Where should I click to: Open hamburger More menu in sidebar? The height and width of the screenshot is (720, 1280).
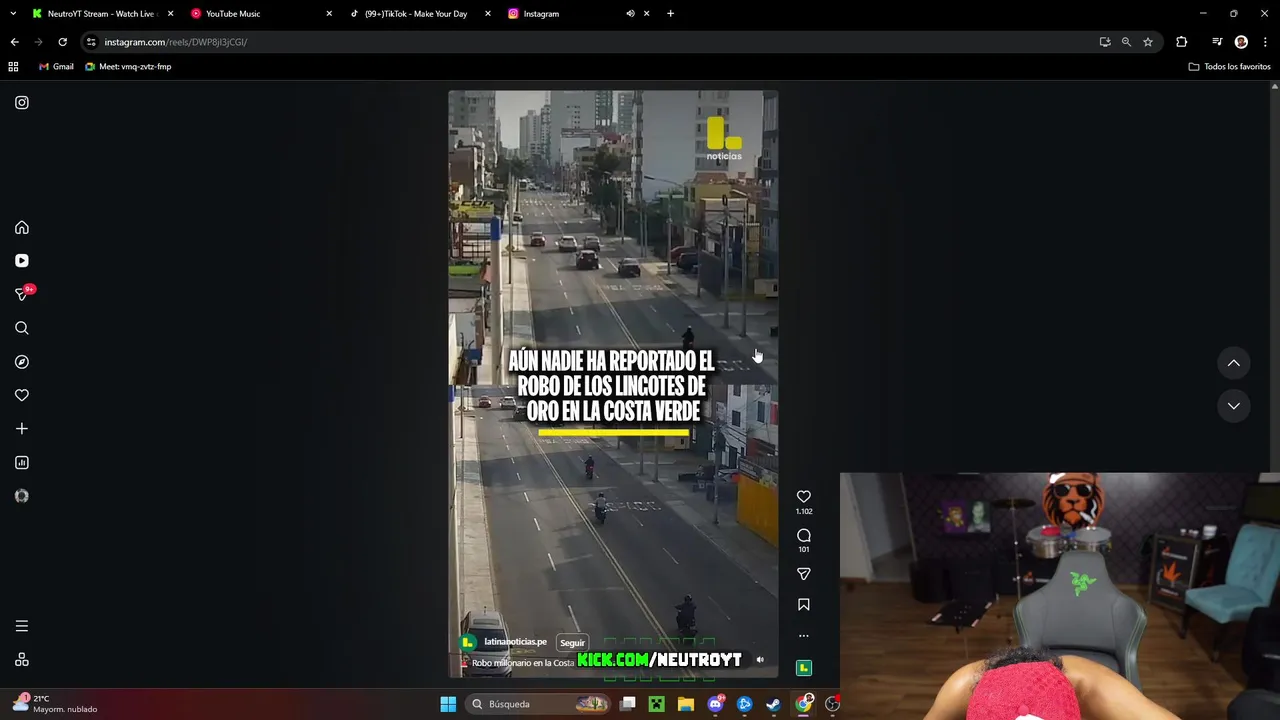[x=22, y=626]
